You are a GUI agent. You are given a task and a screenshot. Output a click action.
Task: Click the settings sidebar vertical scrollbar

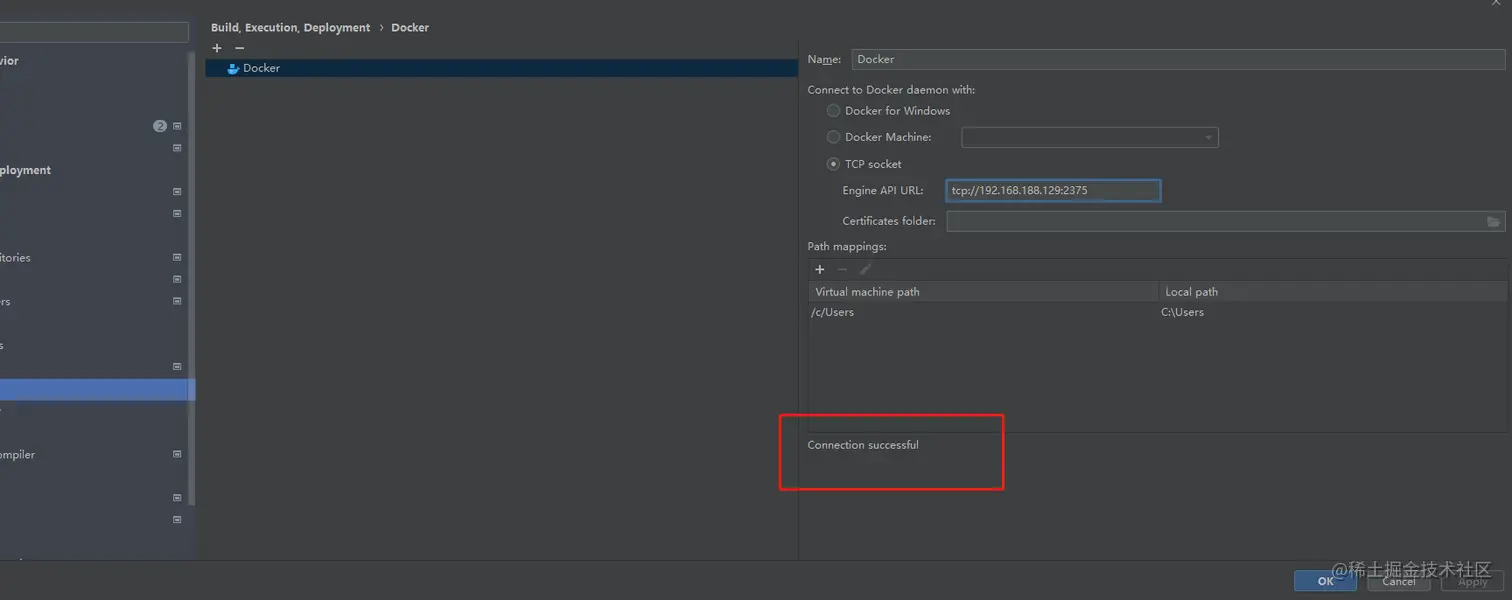click(x=191, y=277)
